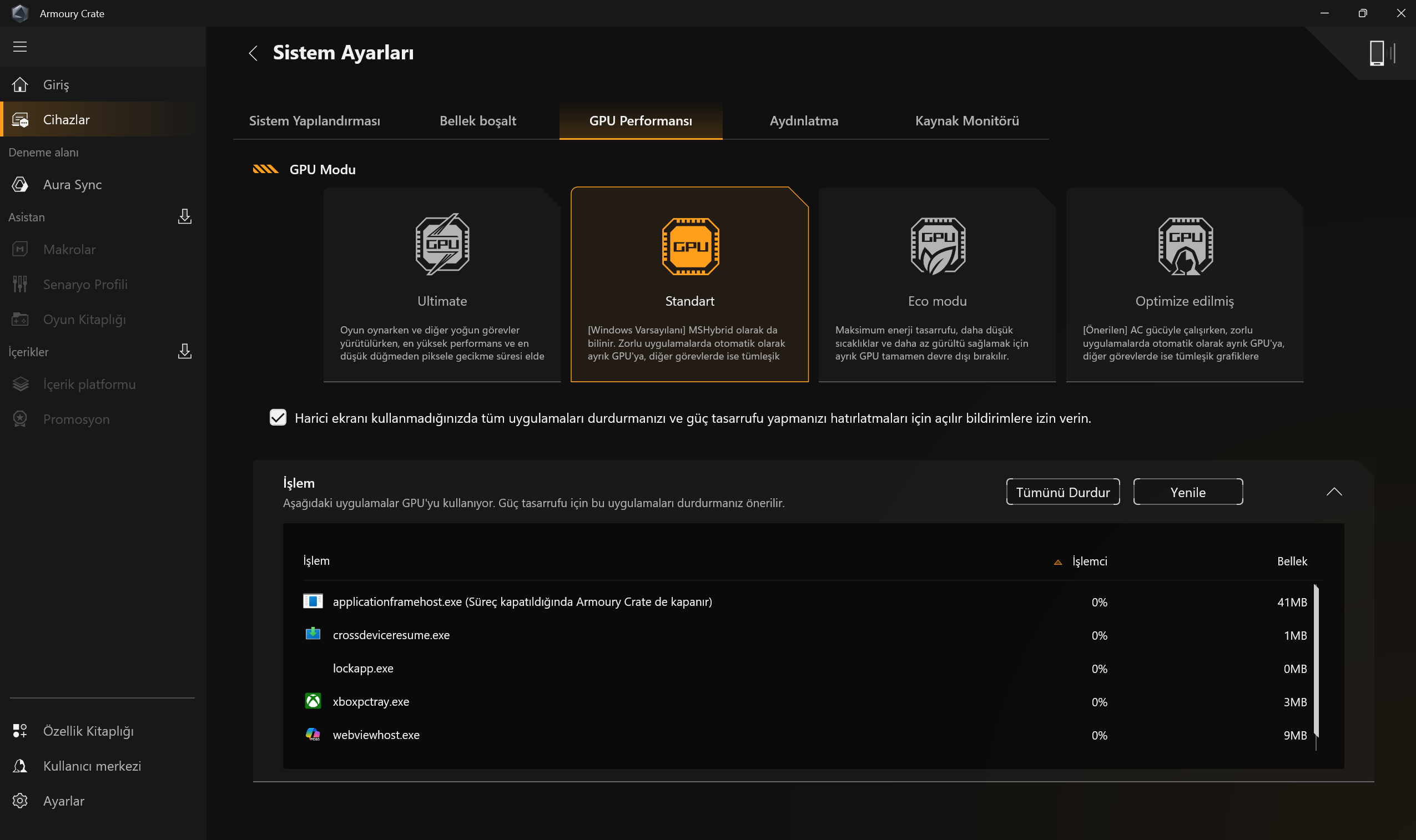Switch to Bellek boşalt tab

[x=478, y=120]
